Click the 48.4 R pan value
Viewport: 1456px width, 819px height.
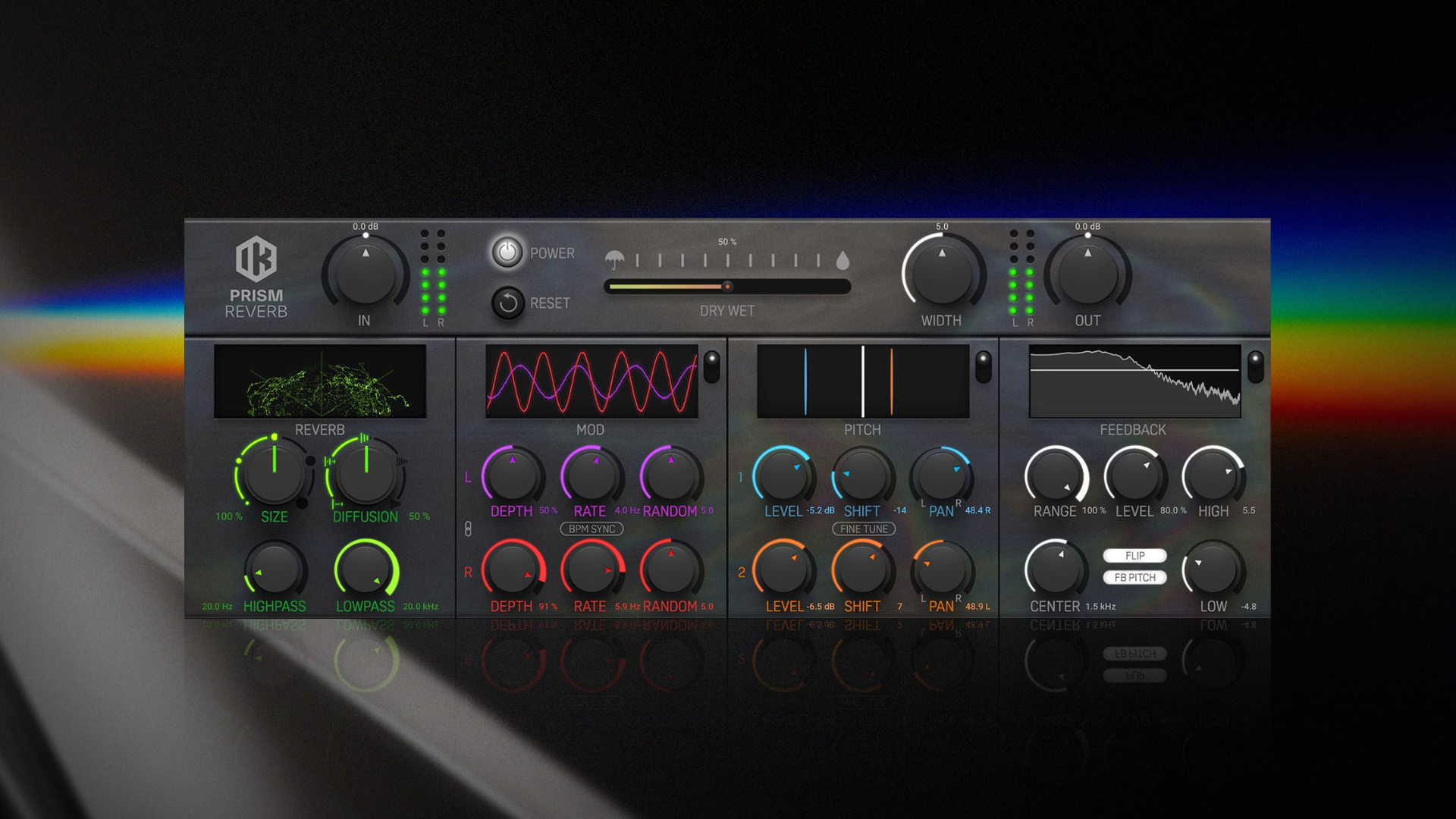[x=977, y=510]
